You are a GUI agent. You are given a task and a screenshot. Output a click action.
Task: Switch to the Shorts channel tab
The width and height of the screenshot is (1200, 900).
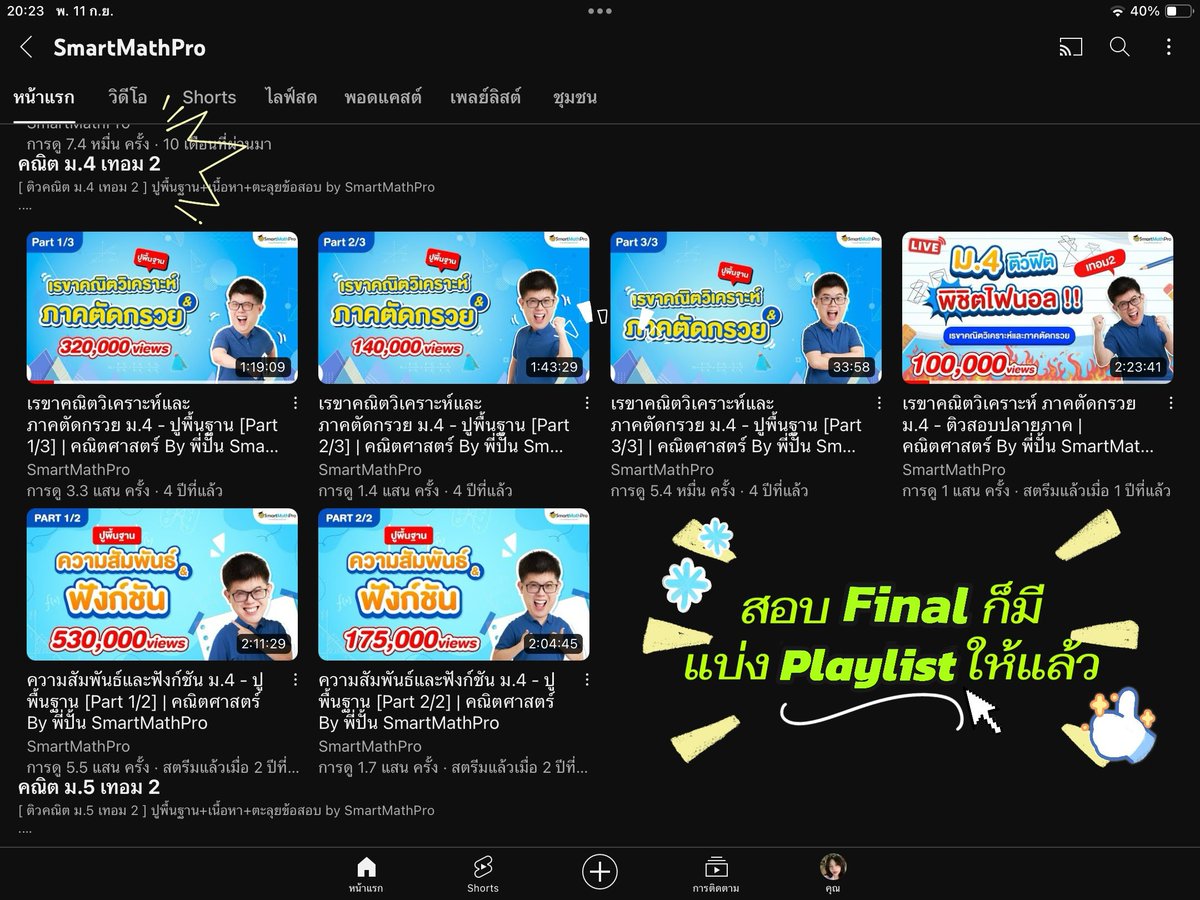pyautogui.click(x=209, y=97)
